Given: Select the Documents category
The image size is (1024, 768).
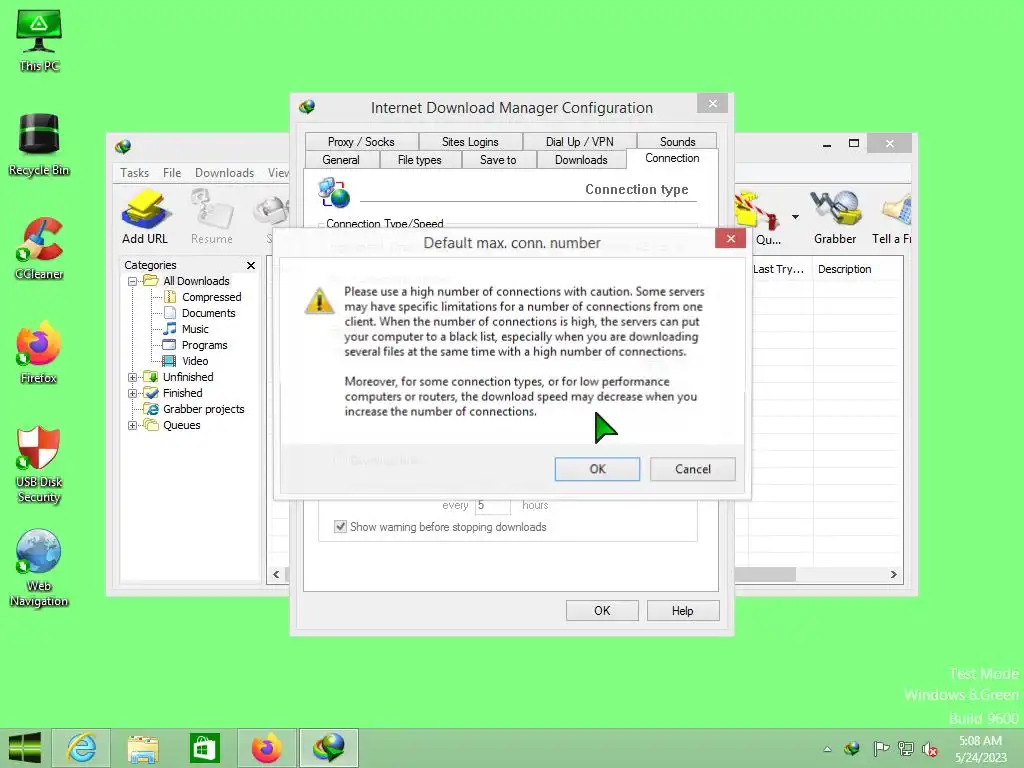Looking at the screenshot, I should tap(208, 313).
